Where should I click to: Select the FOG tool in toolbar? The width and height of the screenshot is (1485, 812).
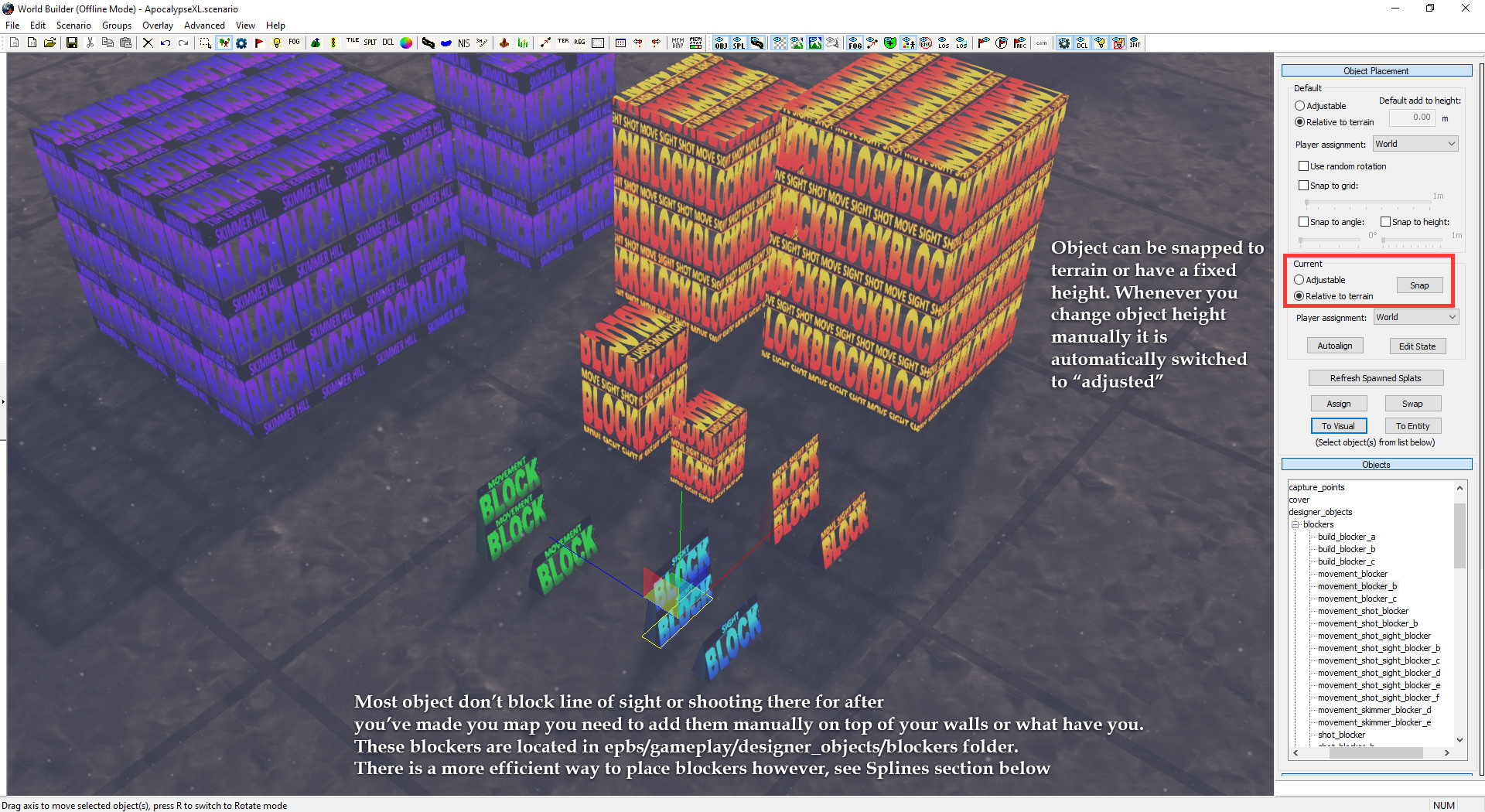click(x=295, y=43)
